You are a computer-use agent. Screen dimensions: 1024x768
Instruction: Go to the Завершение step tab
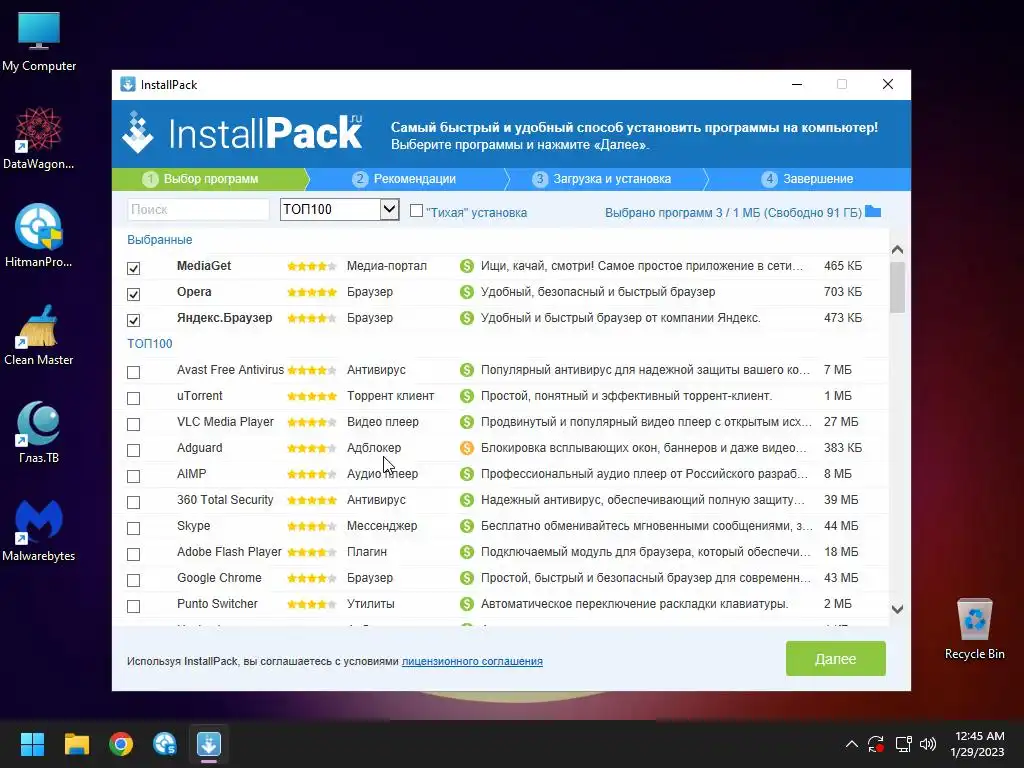pos(808,179)
